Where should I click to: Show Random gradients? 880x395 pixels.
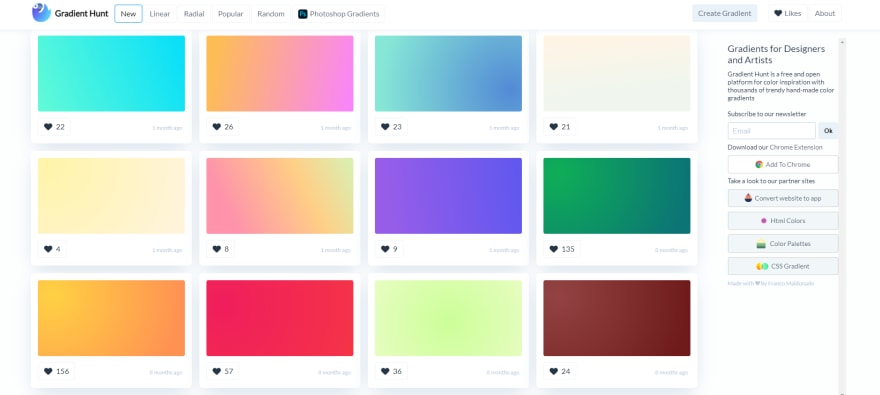click(x=271, y=13)
